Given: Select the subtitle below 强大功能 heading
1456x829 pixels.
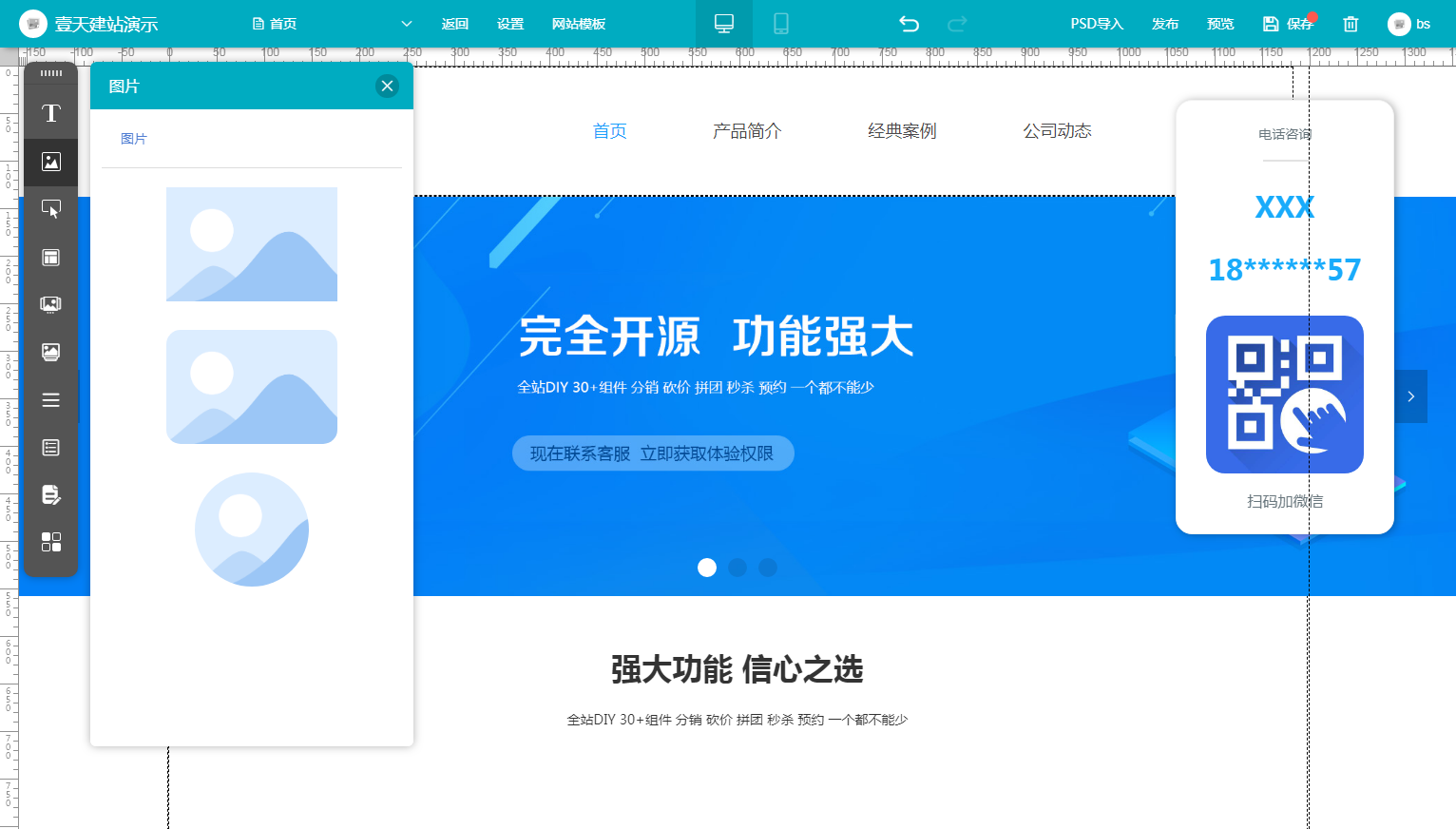Looking at the screenshot, I should [737, 720].
